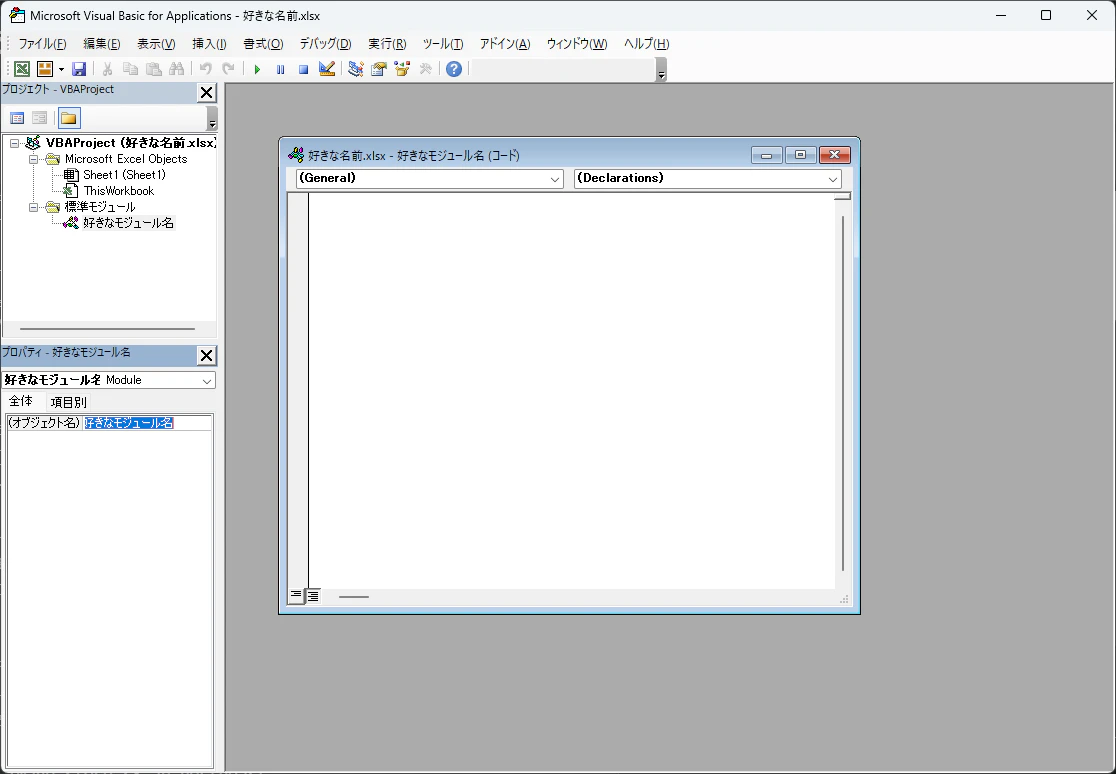1116x774 pixels.
Task: Open the (Declarations) procedure dropdown
Action: click(833, 179)
